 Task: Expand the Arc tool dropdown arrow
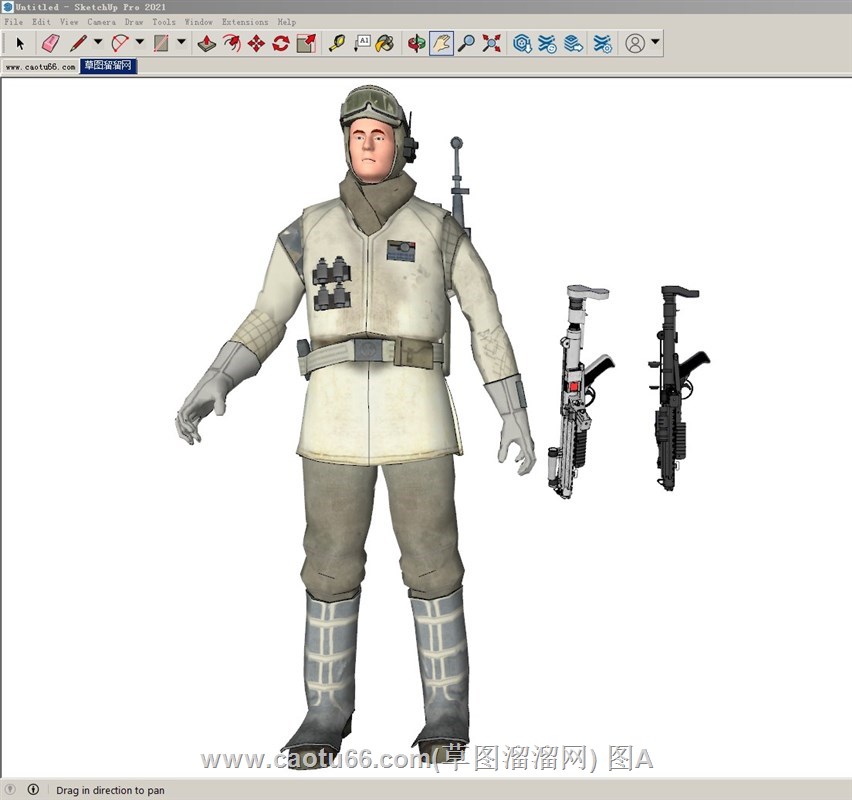pos(140,43)
